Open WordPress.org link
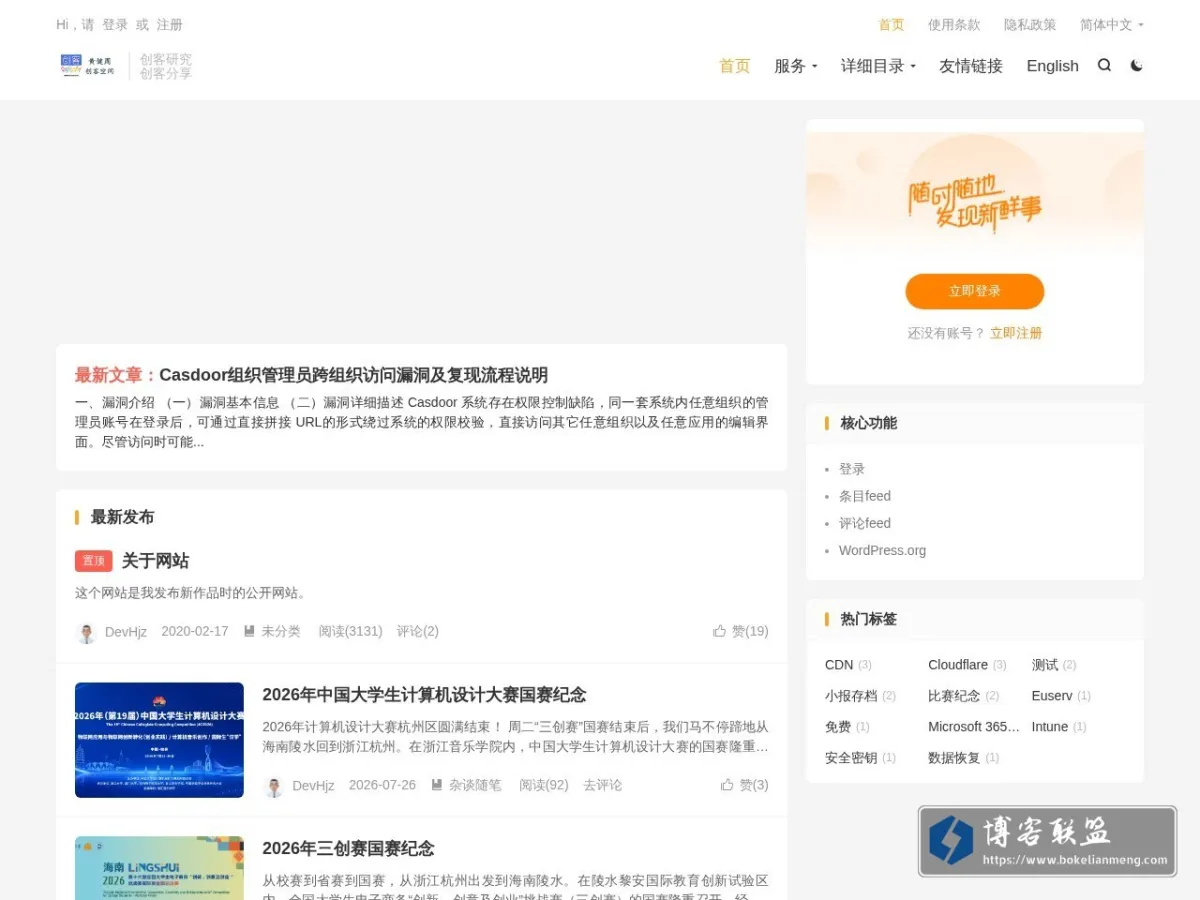 882,550
